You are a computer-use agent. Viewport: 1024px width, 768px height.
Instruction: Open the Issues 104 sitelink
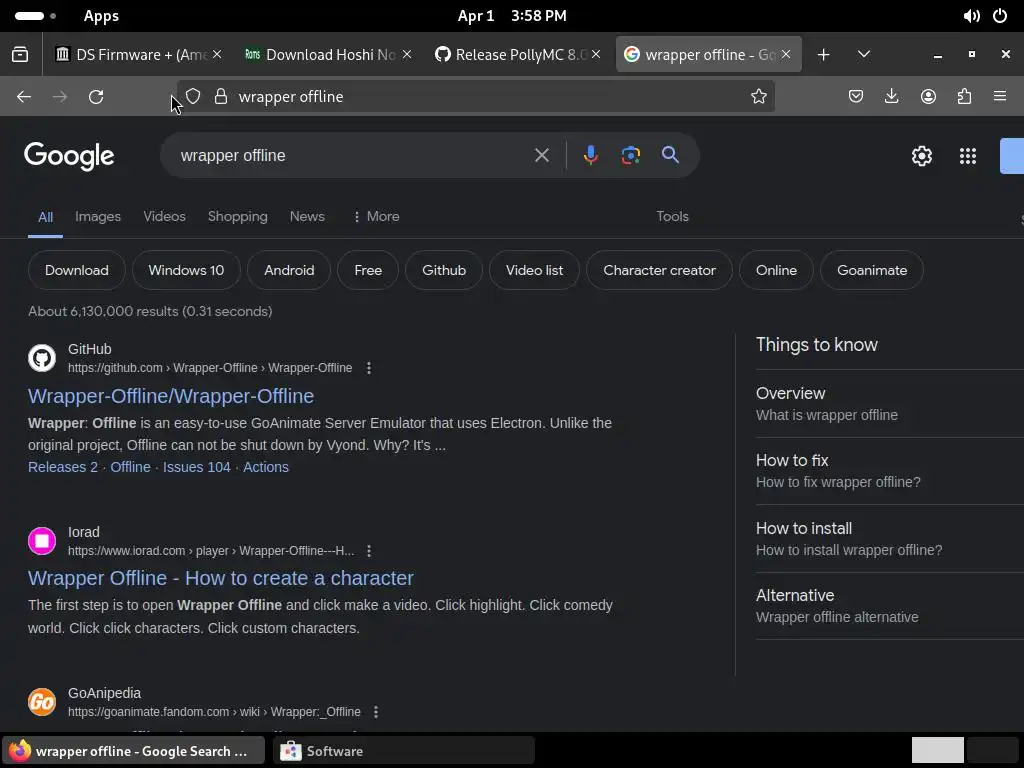[x=197, y=467]
